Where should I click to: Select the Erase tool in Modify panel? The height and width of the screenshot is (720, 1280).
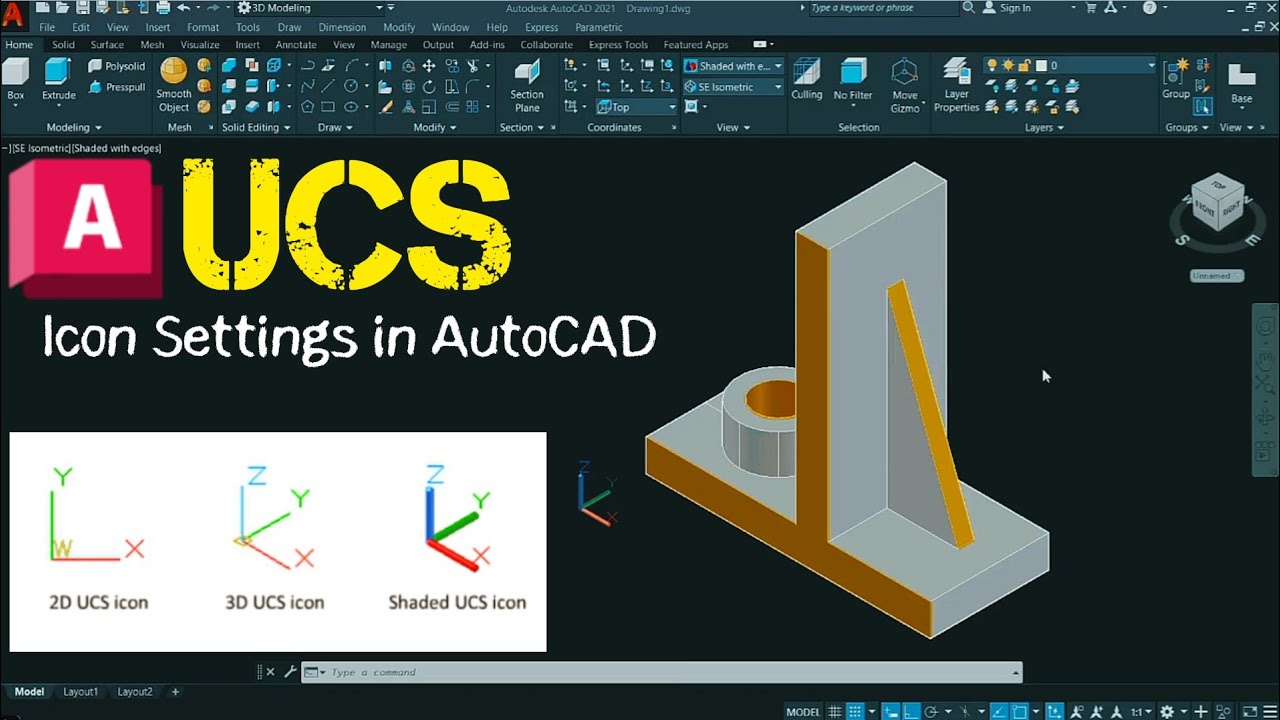(x=385, y=107)
